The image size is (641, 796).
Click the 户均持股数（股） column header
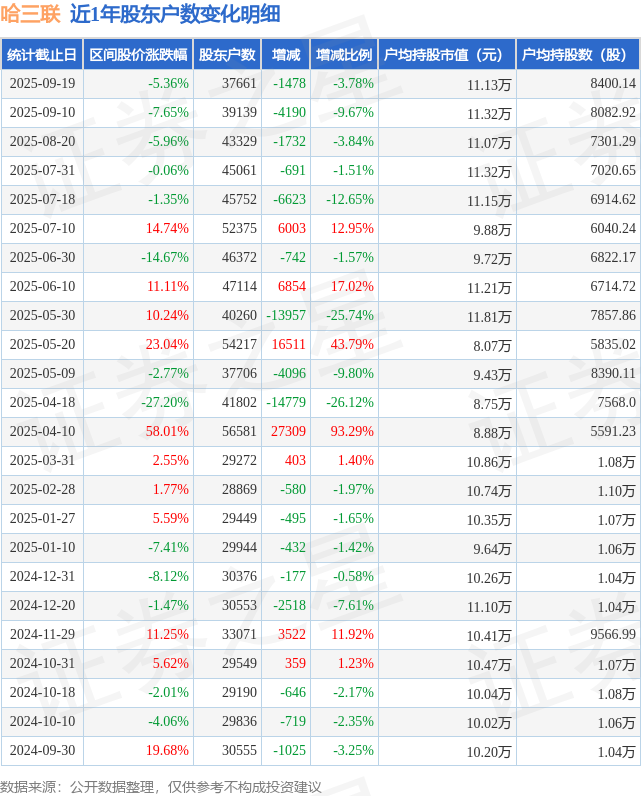point(579,55)
